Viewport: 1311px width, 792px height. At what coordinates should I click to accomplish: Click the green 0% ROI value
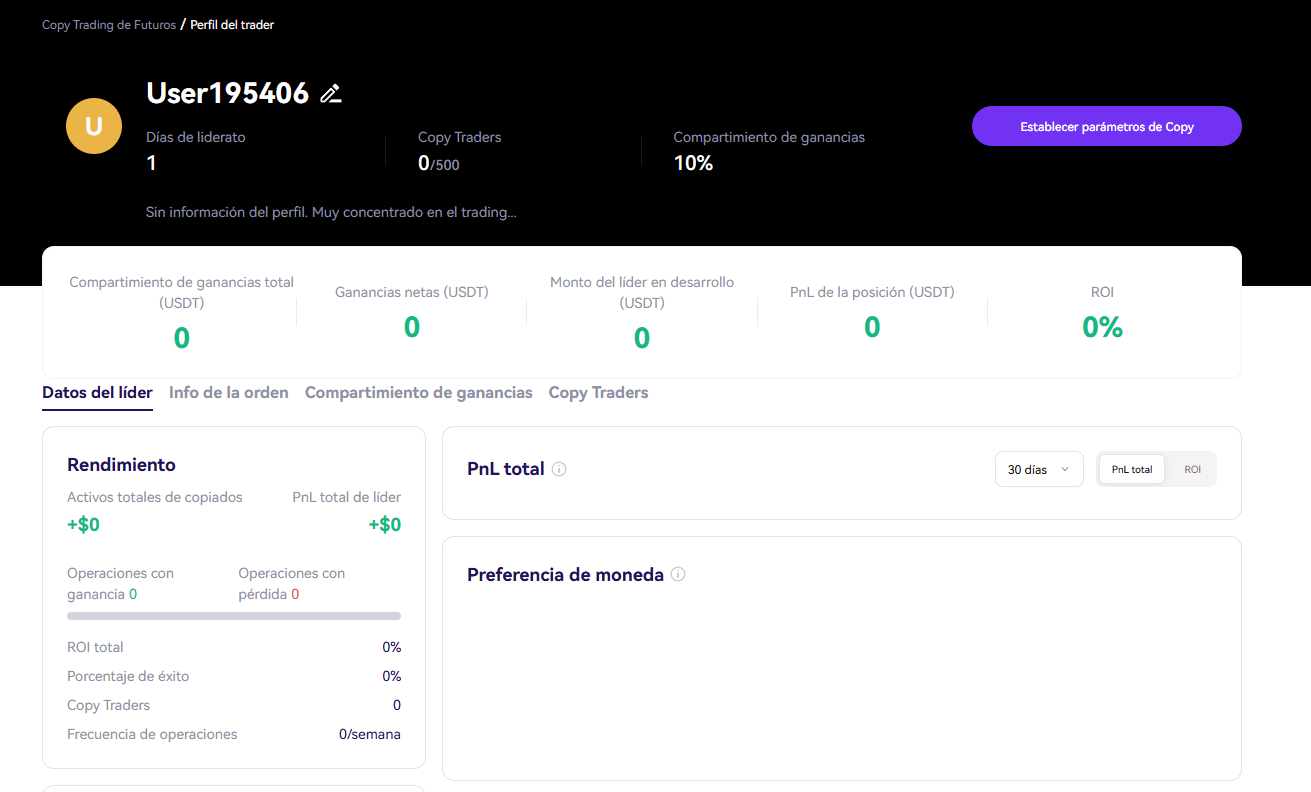pos(1102,327)
